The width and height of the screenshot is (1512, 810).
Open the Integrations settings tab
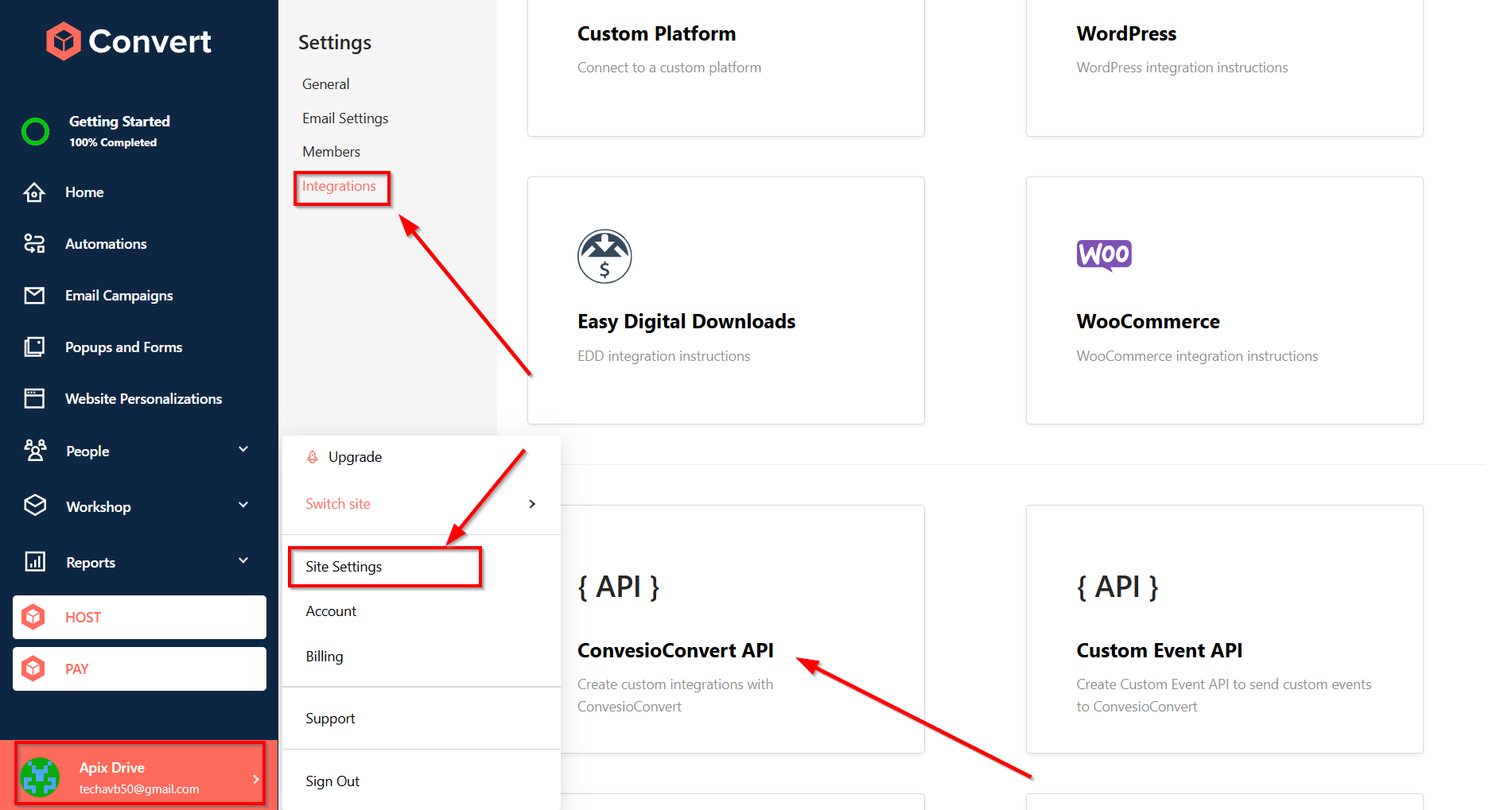coord(339,186)
